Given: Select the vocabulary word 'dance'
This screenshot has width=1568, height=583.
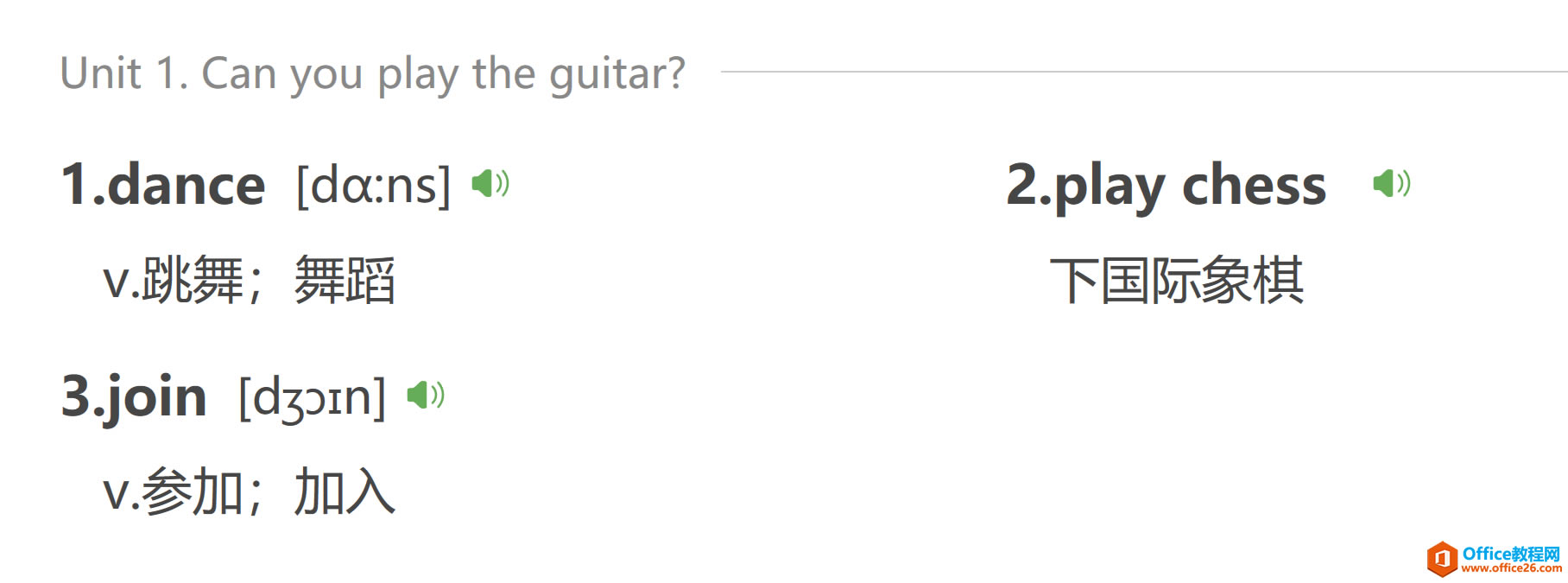Looking at the screenshot, I should pos(186,185).
